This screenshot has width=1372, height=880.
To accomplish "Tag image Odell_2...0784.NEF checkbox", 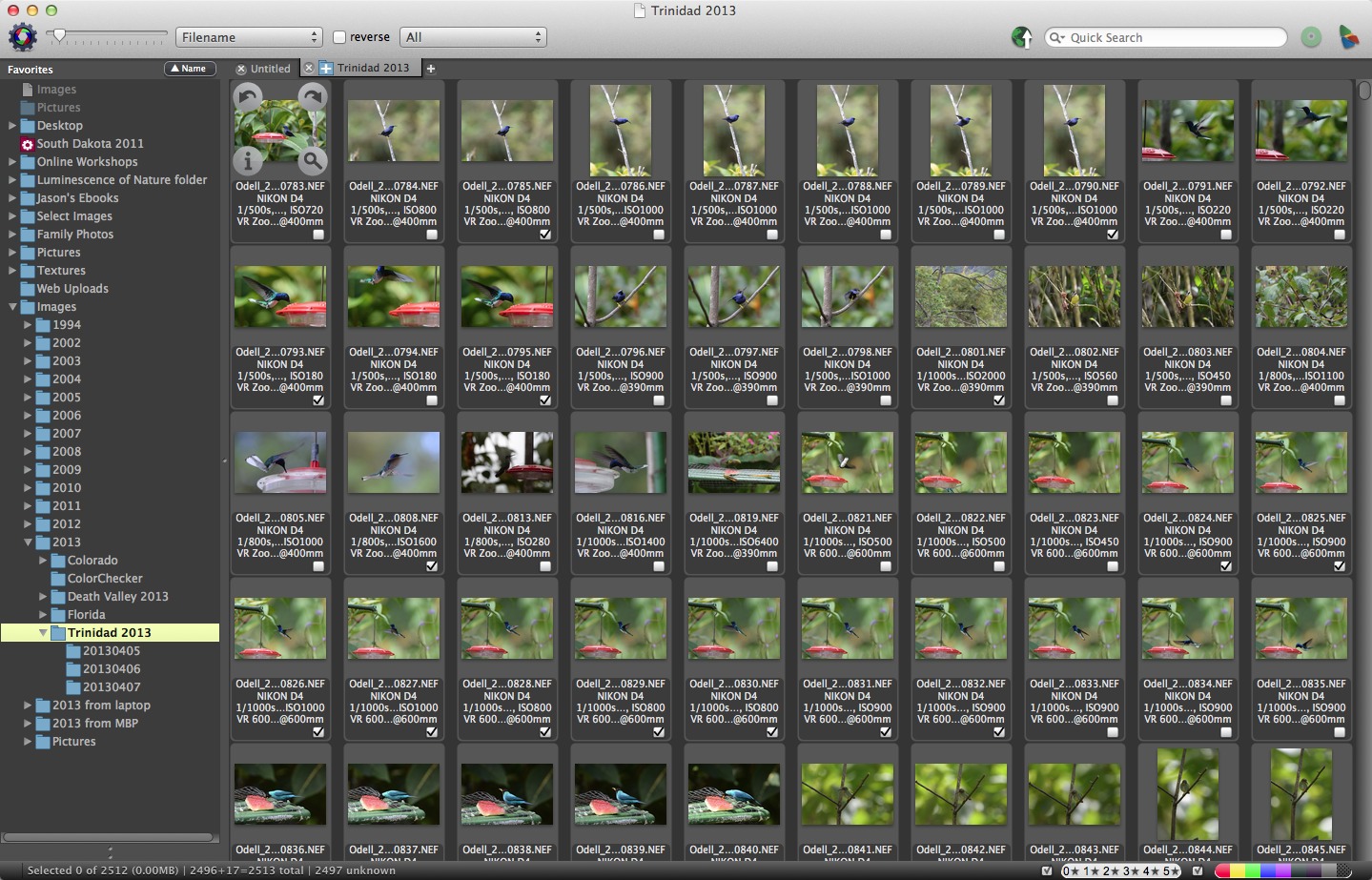I will tap(432, 235).
